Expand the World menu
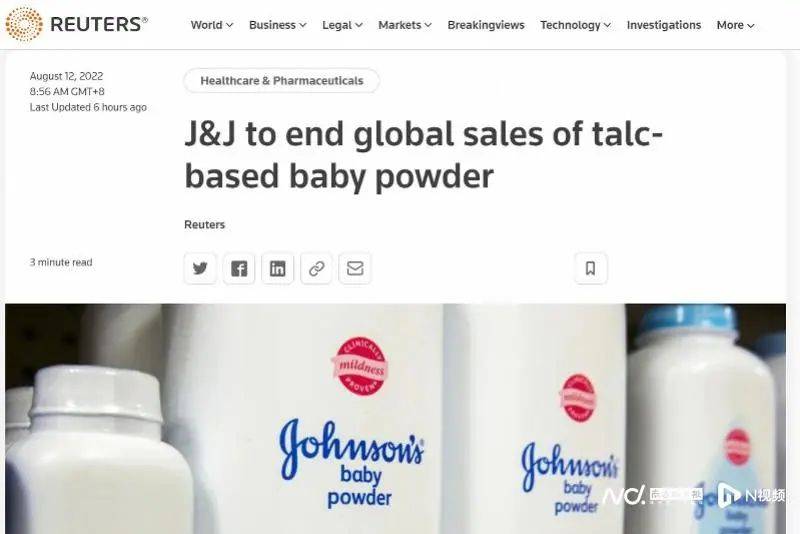This screenshot has height=534, width=800. [x=212, y=25]
